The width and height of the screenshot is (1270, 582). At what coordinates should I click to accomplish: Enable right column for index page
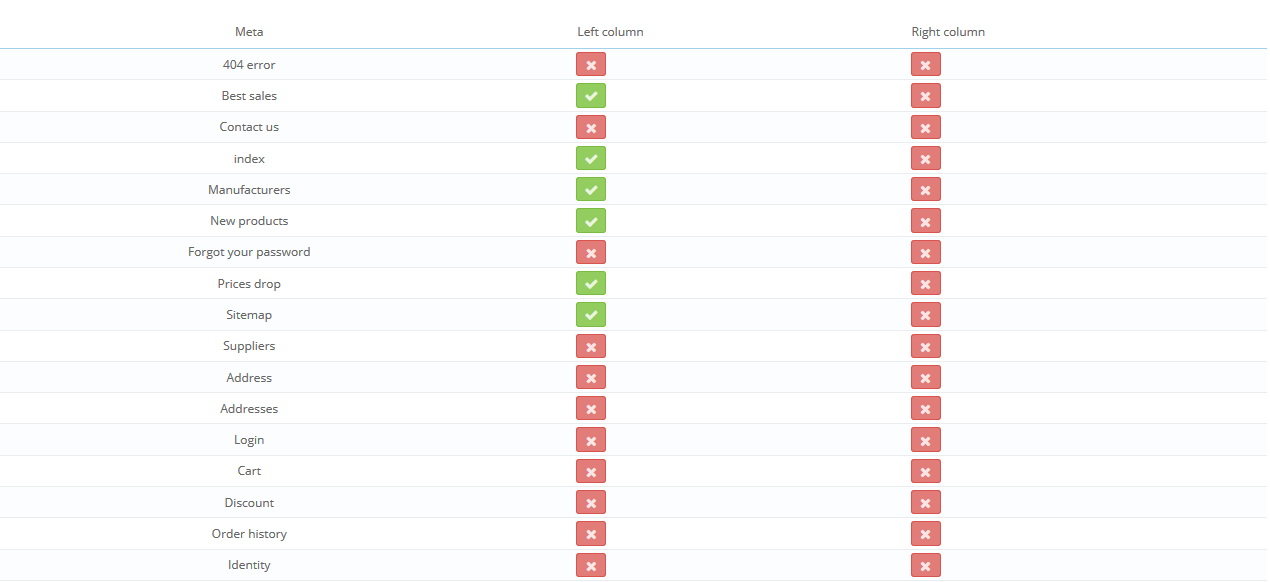pyautogui.click(x=926, y=159)
